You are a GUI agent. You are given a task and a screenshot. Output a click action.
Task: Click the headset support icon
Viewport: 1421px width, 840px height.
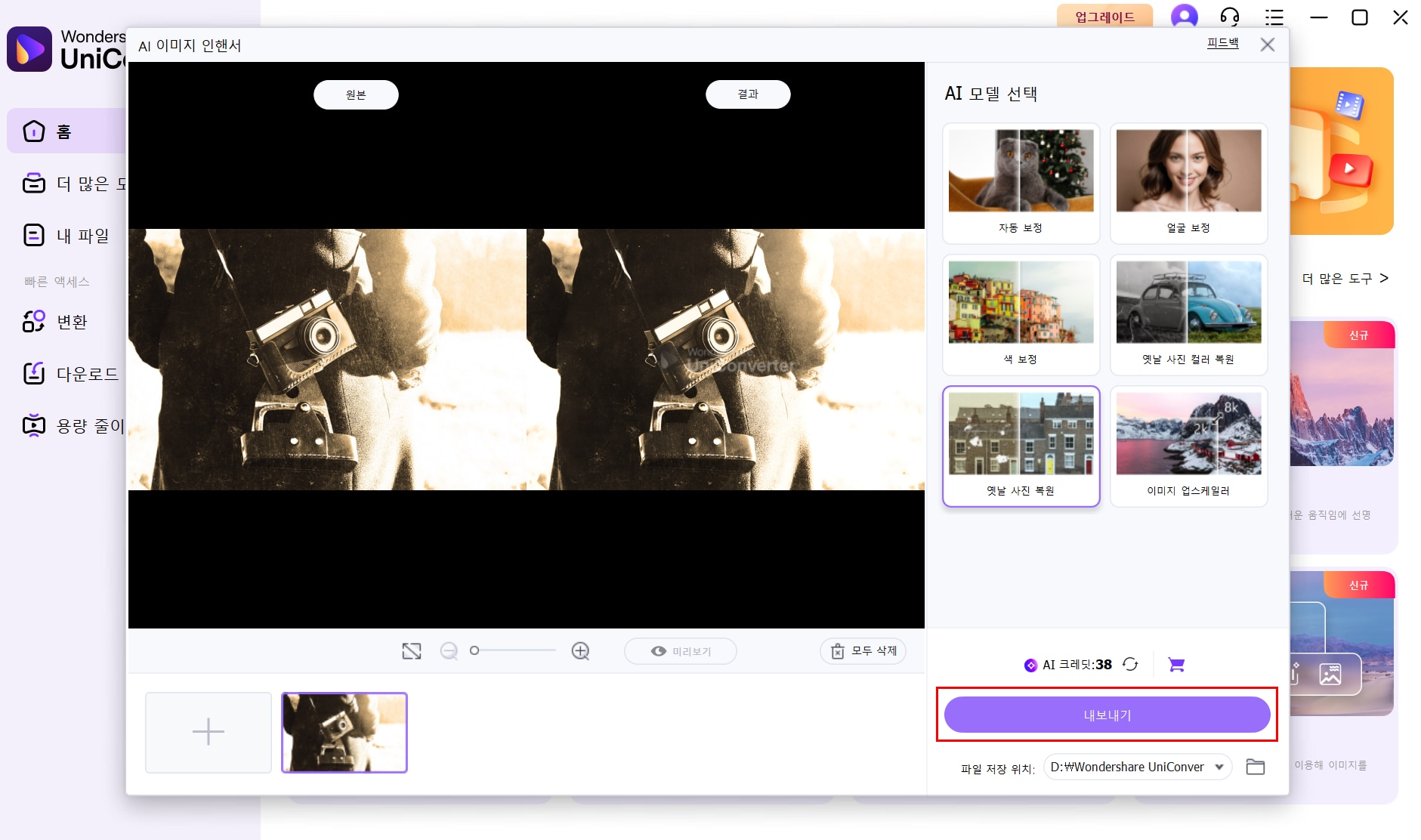tap(1229, 17)
